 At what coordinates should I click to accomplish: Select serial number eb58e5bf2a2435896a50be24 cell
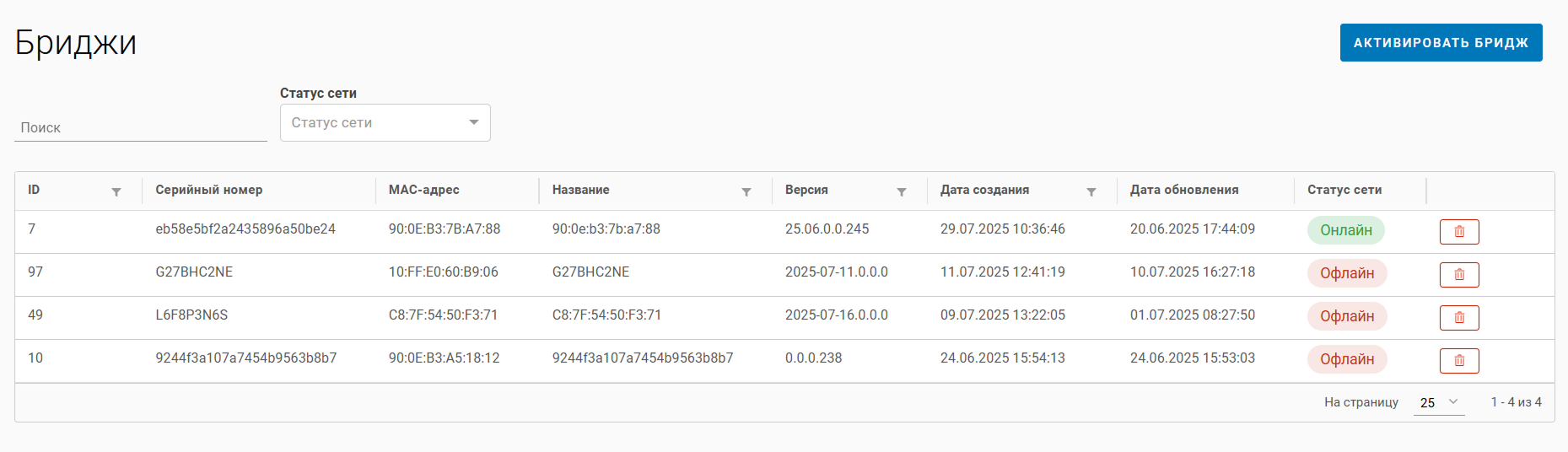click(245, 229)
